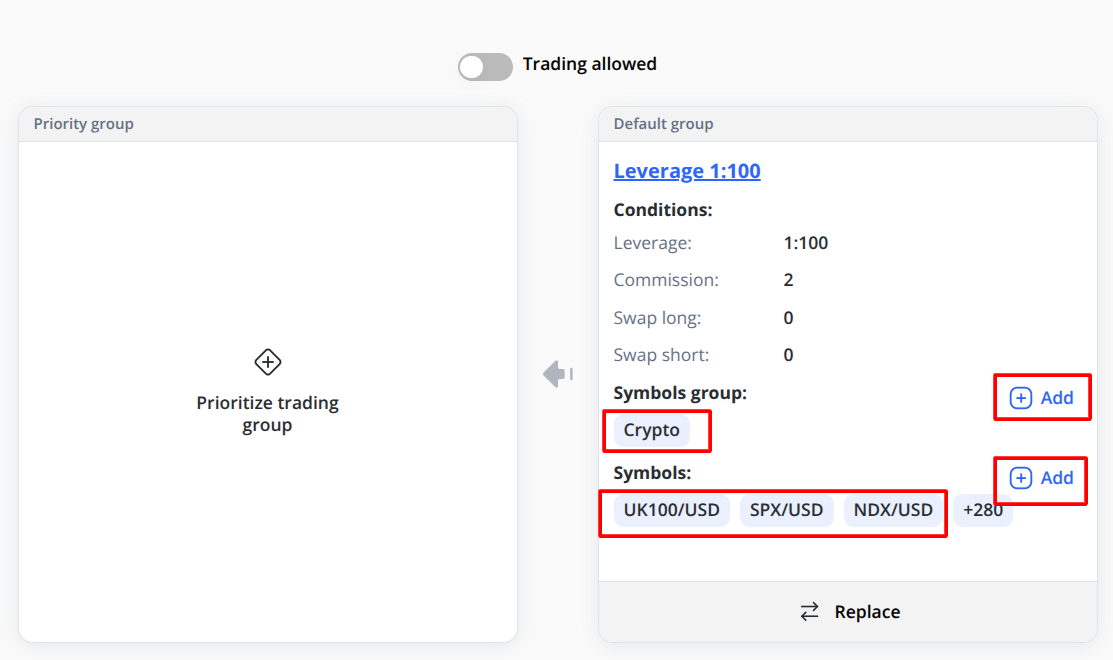Click the Prioritize trading group text

tap(268, 414)
